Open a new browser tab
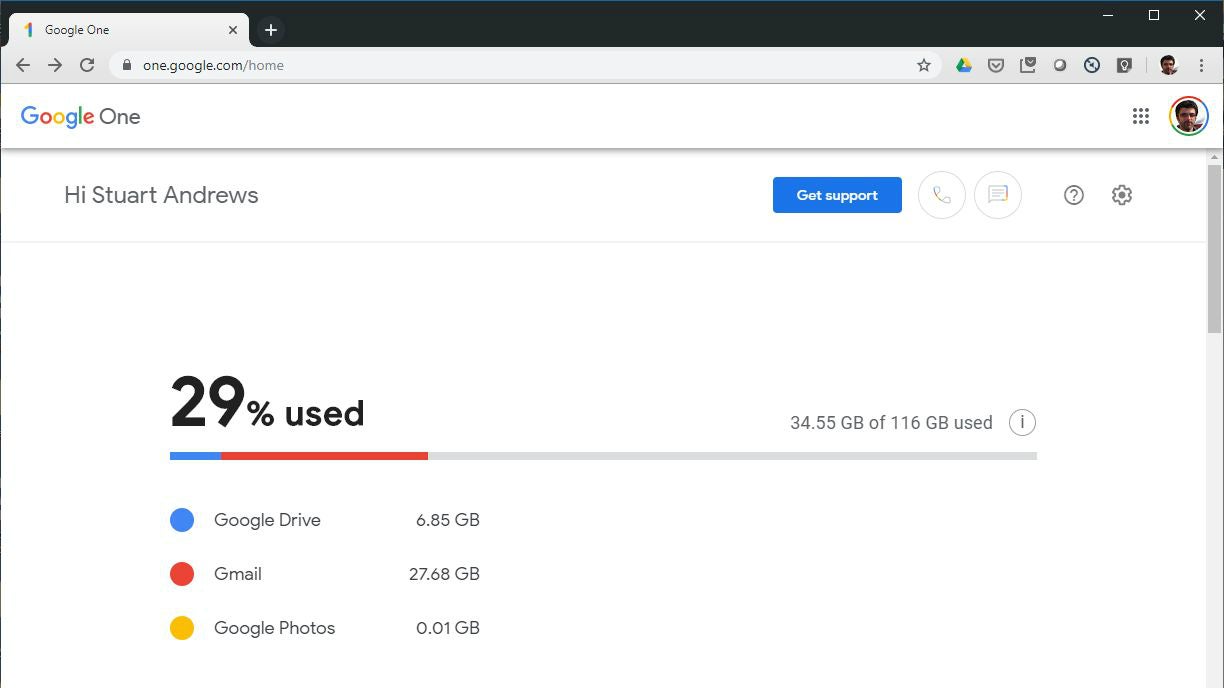Screen dimensions: 1224x688 (x=271, y=30)
